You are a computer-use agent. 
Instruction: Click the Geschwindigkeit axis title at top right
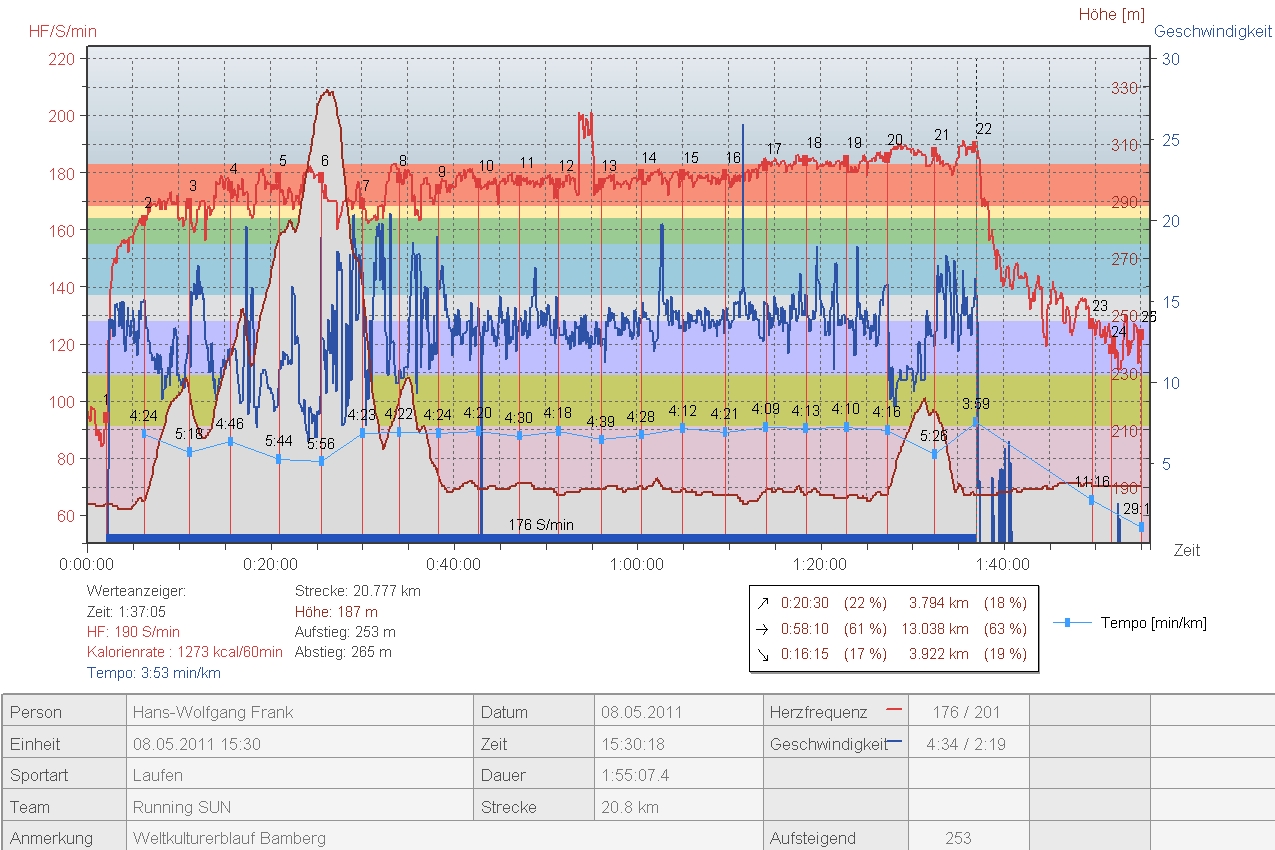pos(1213,31)
